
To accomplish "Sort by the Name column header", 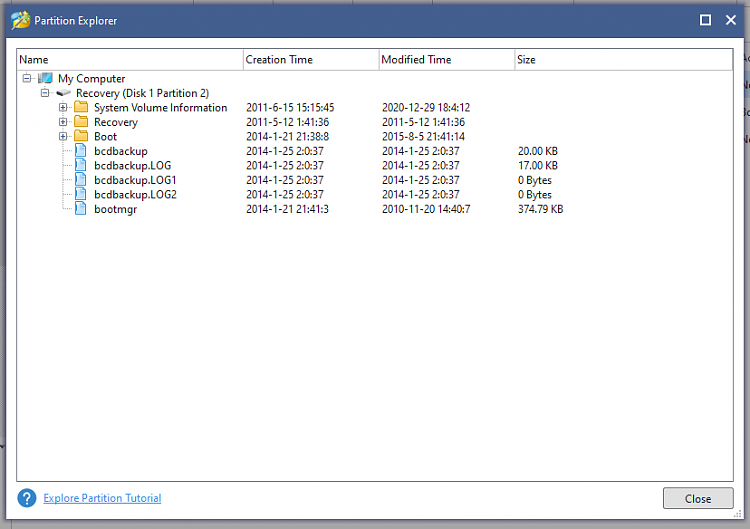I will click(x=130, y=60).
